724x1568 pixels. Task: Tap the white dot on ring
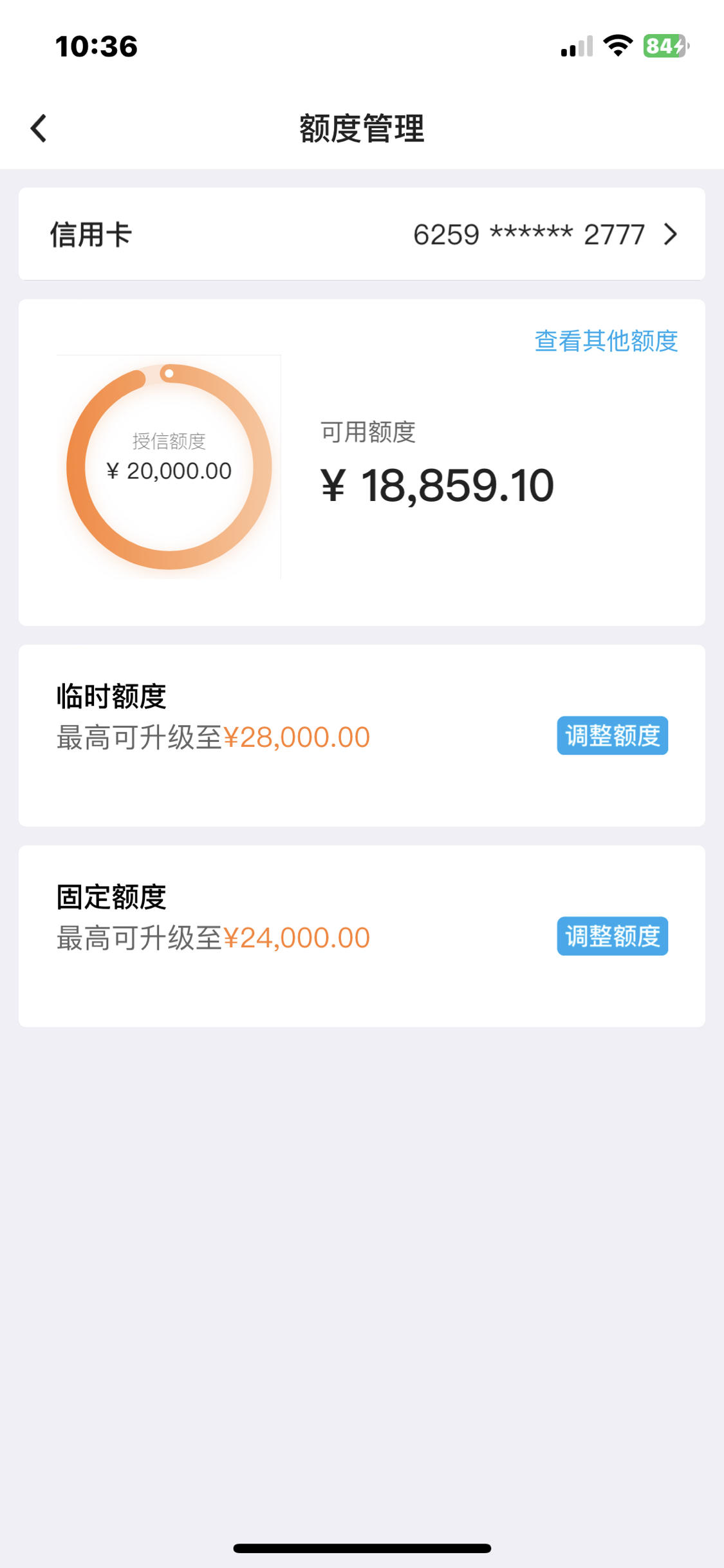[169, 373]
